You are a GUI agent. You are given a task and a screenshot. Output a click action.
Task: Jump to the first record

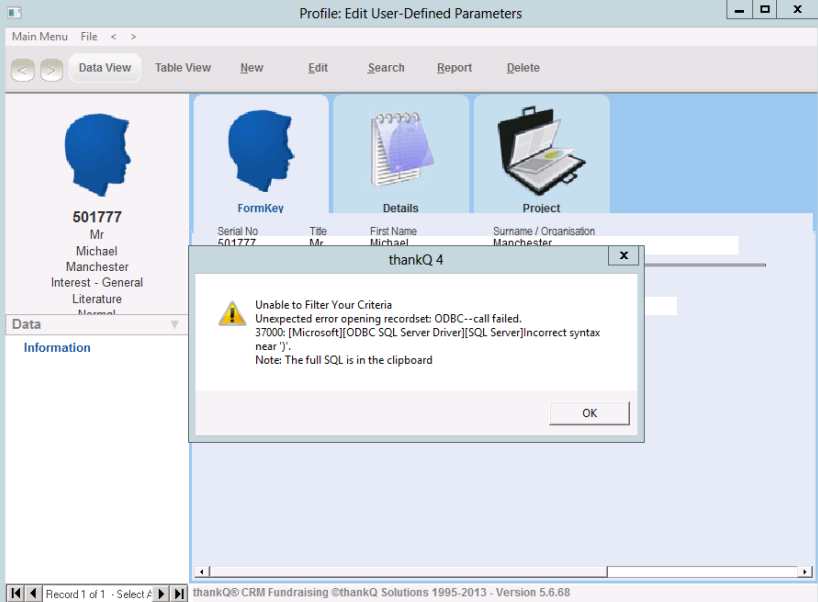pos(16,594)
